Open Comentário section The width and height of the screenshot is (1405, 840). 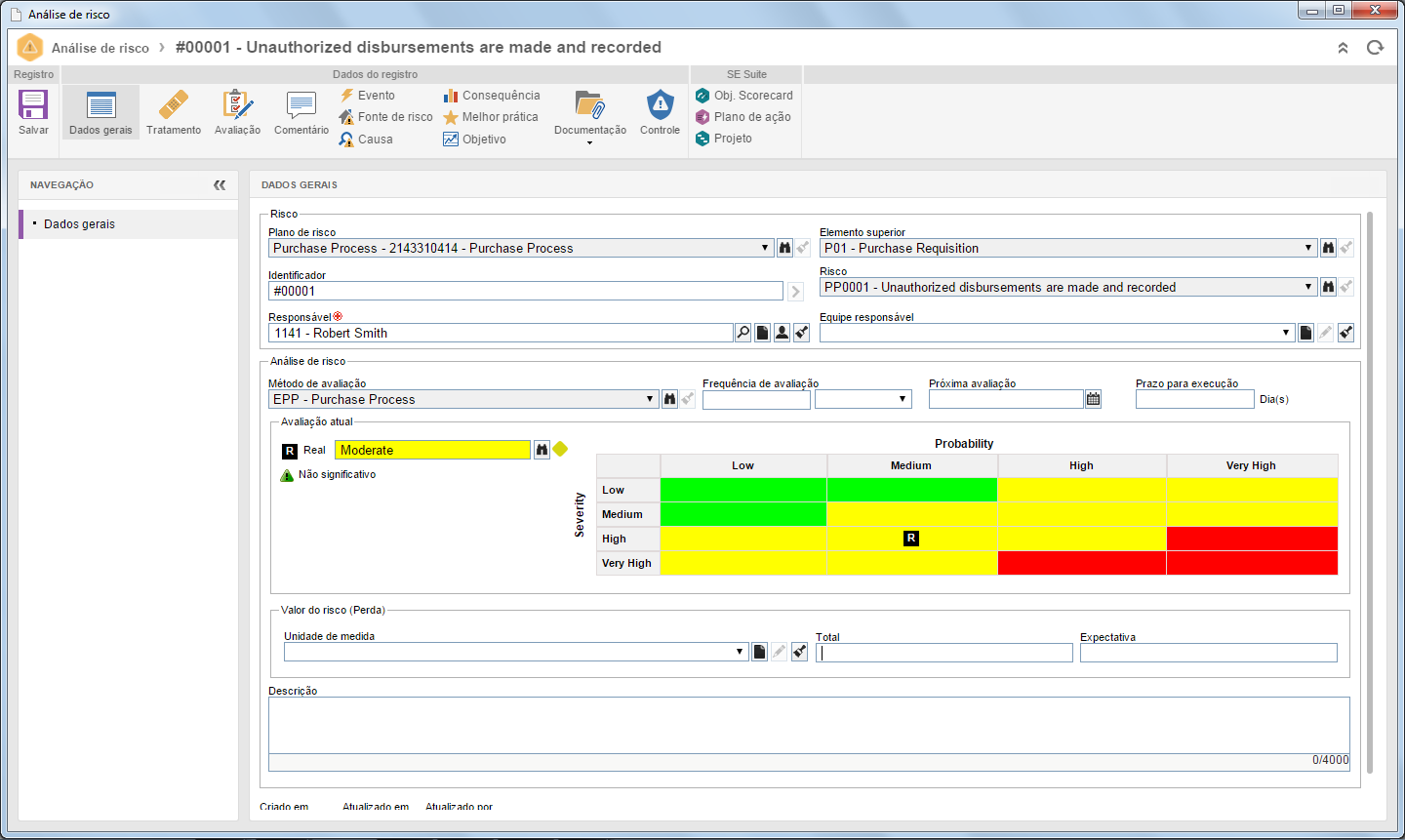point(301,112)
